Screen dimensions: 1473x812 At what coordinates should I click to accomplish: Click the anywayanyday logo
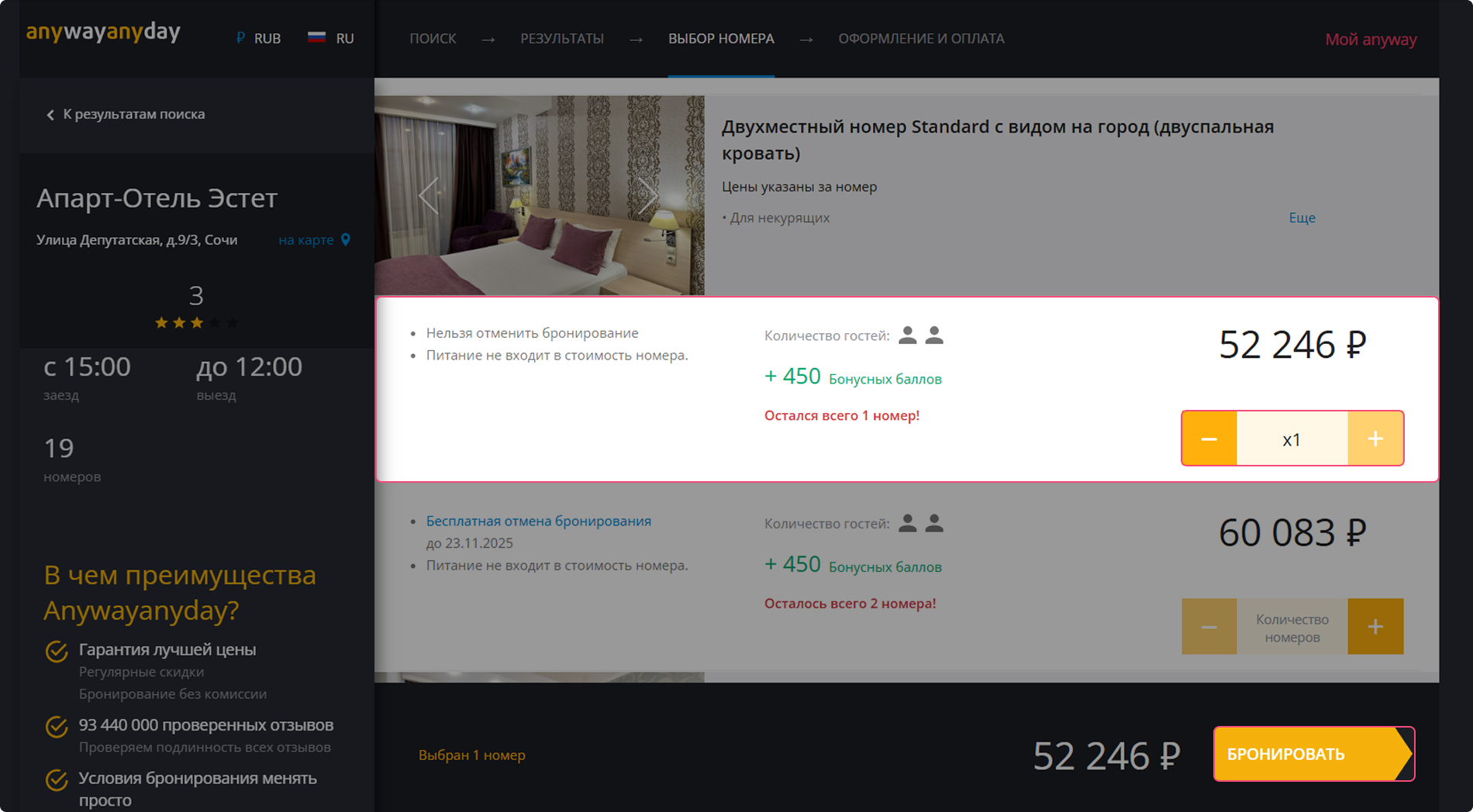(103, 33)
